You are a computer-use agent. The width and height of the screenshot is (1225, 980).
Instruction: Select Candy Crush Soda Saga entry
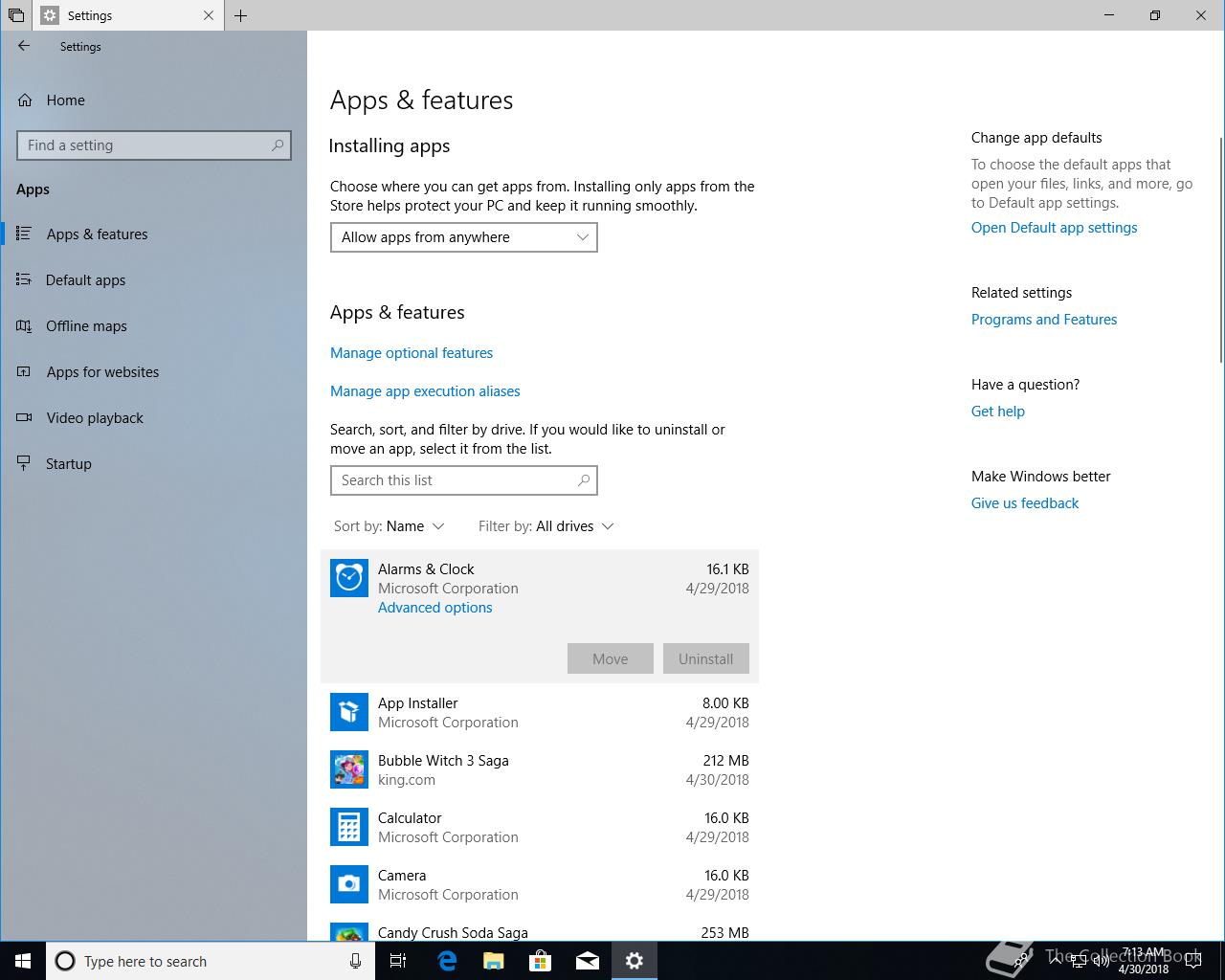540,932
